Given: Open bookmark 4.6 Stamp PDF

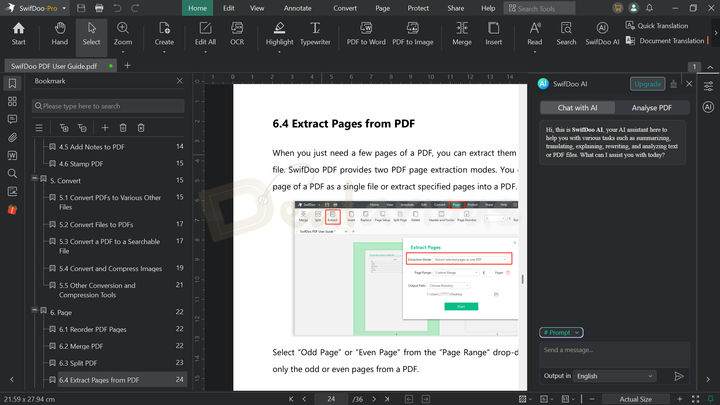Looking at the screenshot, I should coord(81,163).
